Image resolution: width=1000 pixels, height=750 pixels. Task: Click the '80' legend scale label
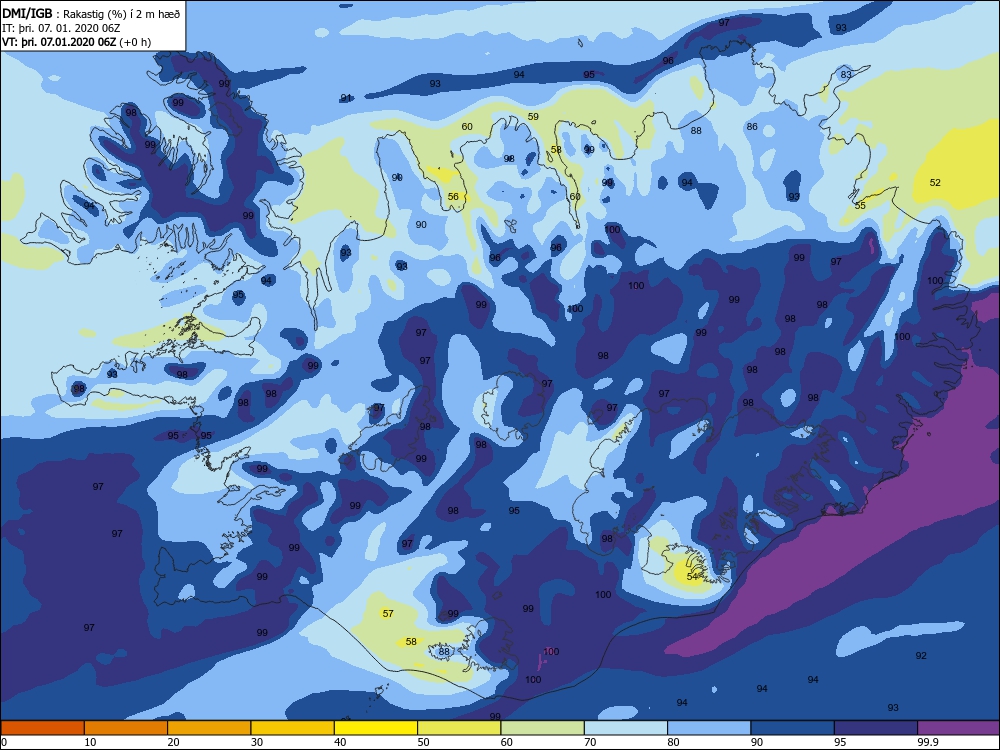673,742
